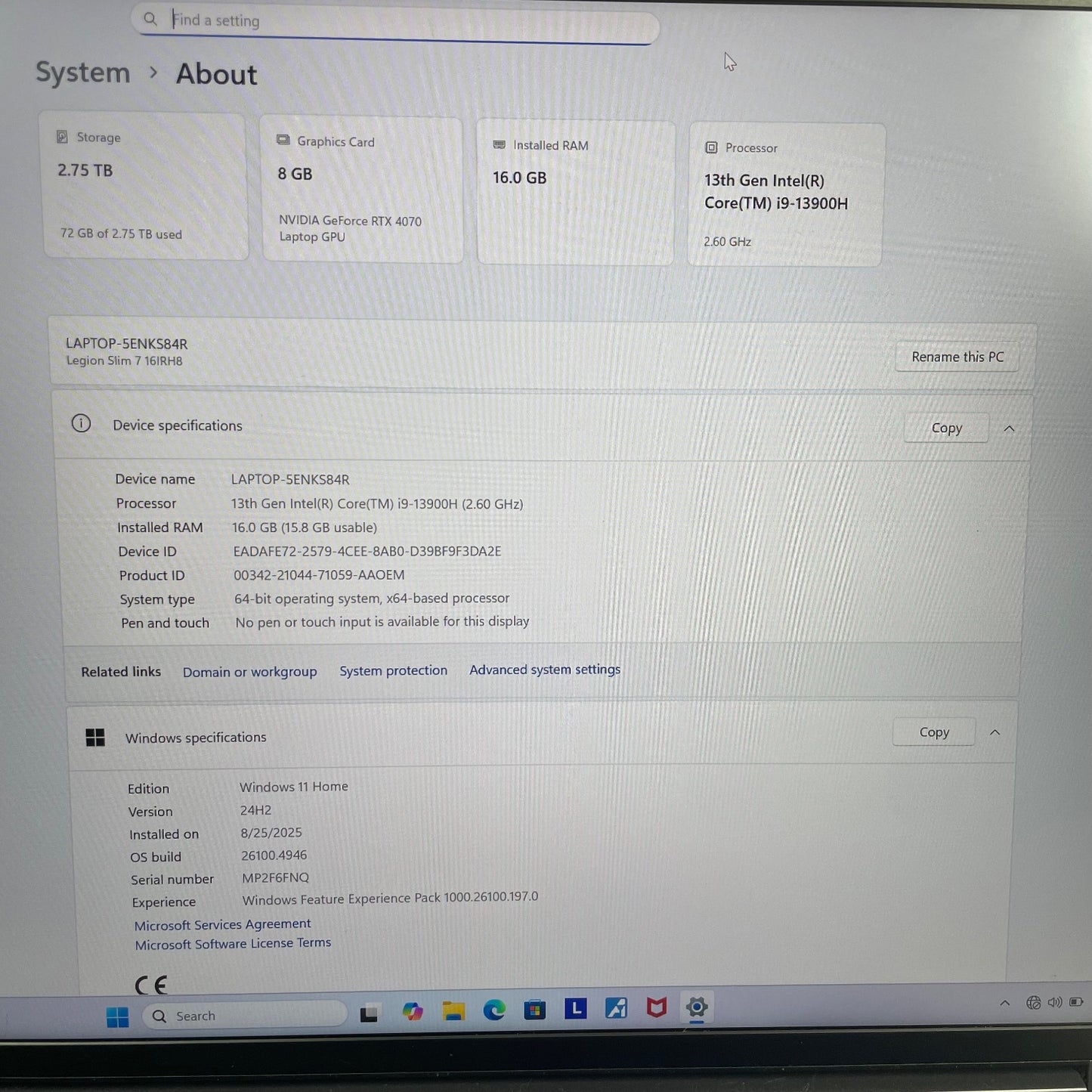The width and height of the screenshot is (1092, 1092).
Task: Click the search magnifier icon in settings
Action: click(x=150, y=19)
